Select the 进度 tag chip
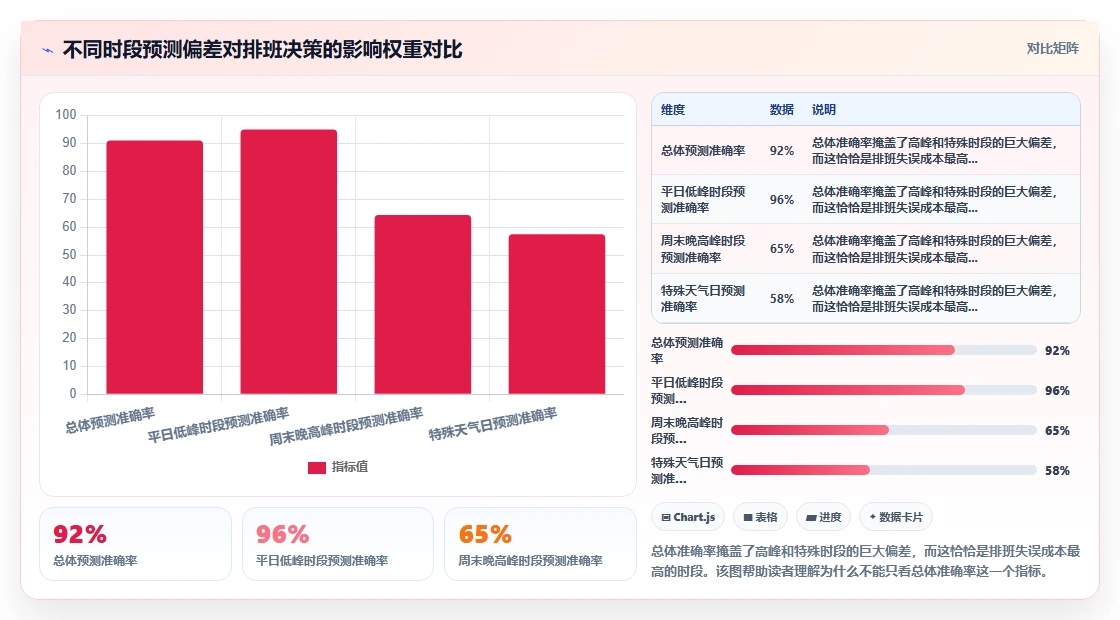Screen dimensions: 1120x620 pos(823,517)
